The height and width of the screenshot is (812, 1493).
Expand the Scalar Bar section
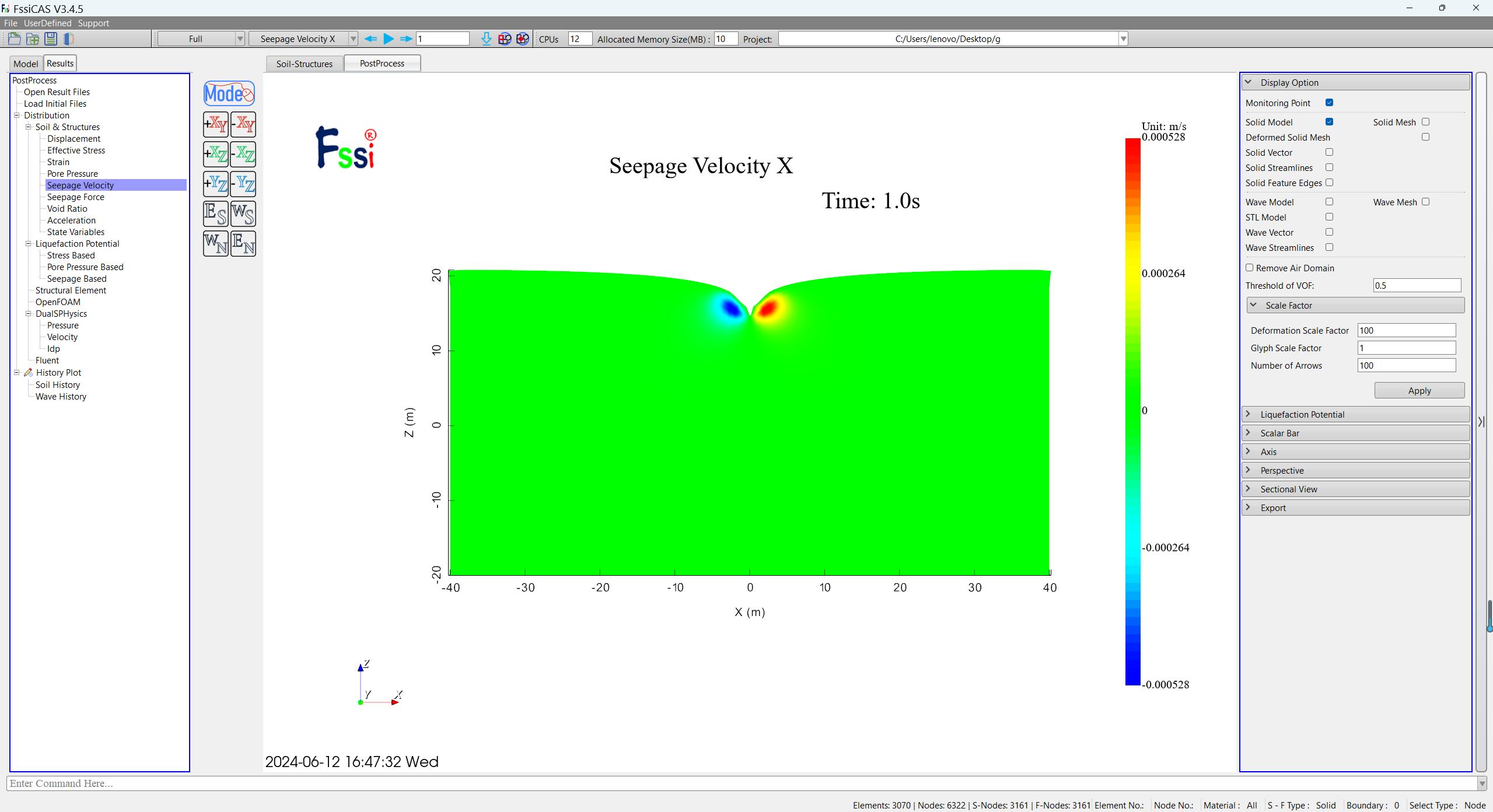(1355, 433)
